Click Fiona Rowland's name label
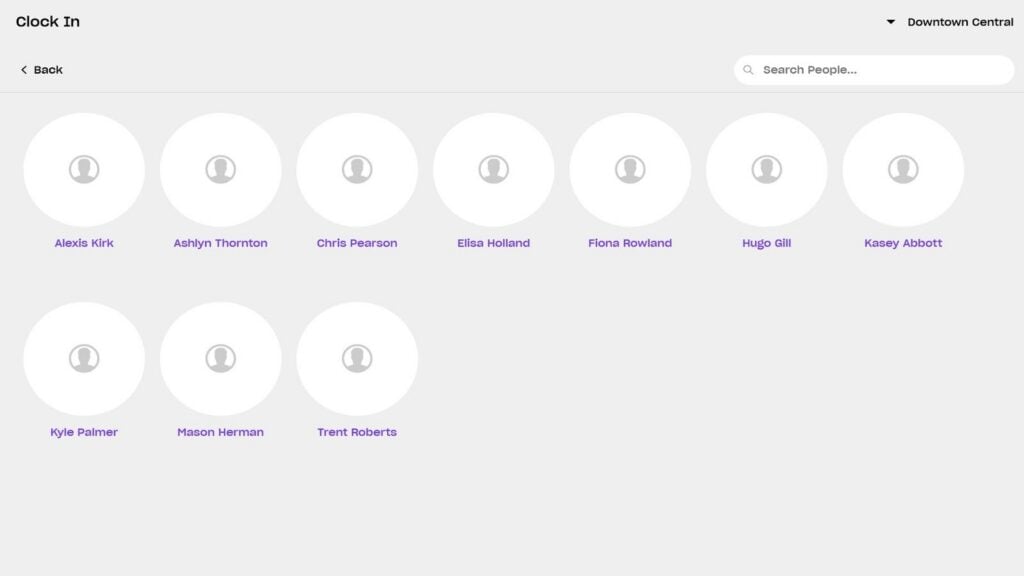 pos(630,242)
